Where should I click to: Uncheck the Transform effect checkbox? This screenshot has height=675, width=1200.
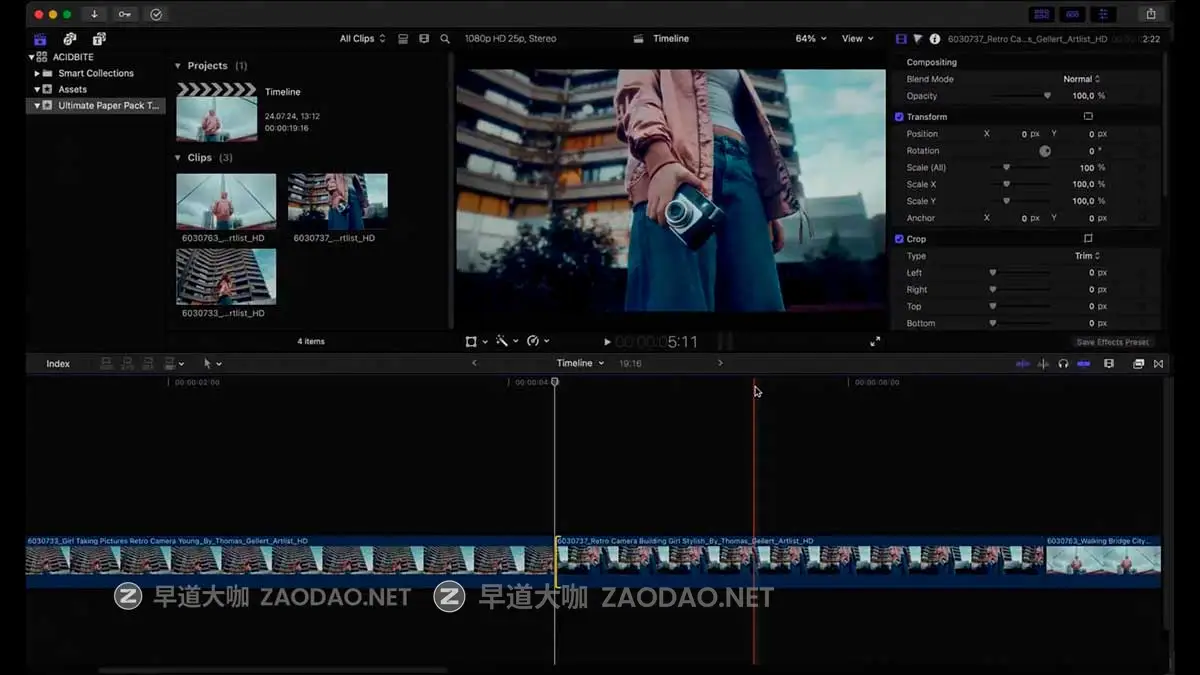pos(899,116)
